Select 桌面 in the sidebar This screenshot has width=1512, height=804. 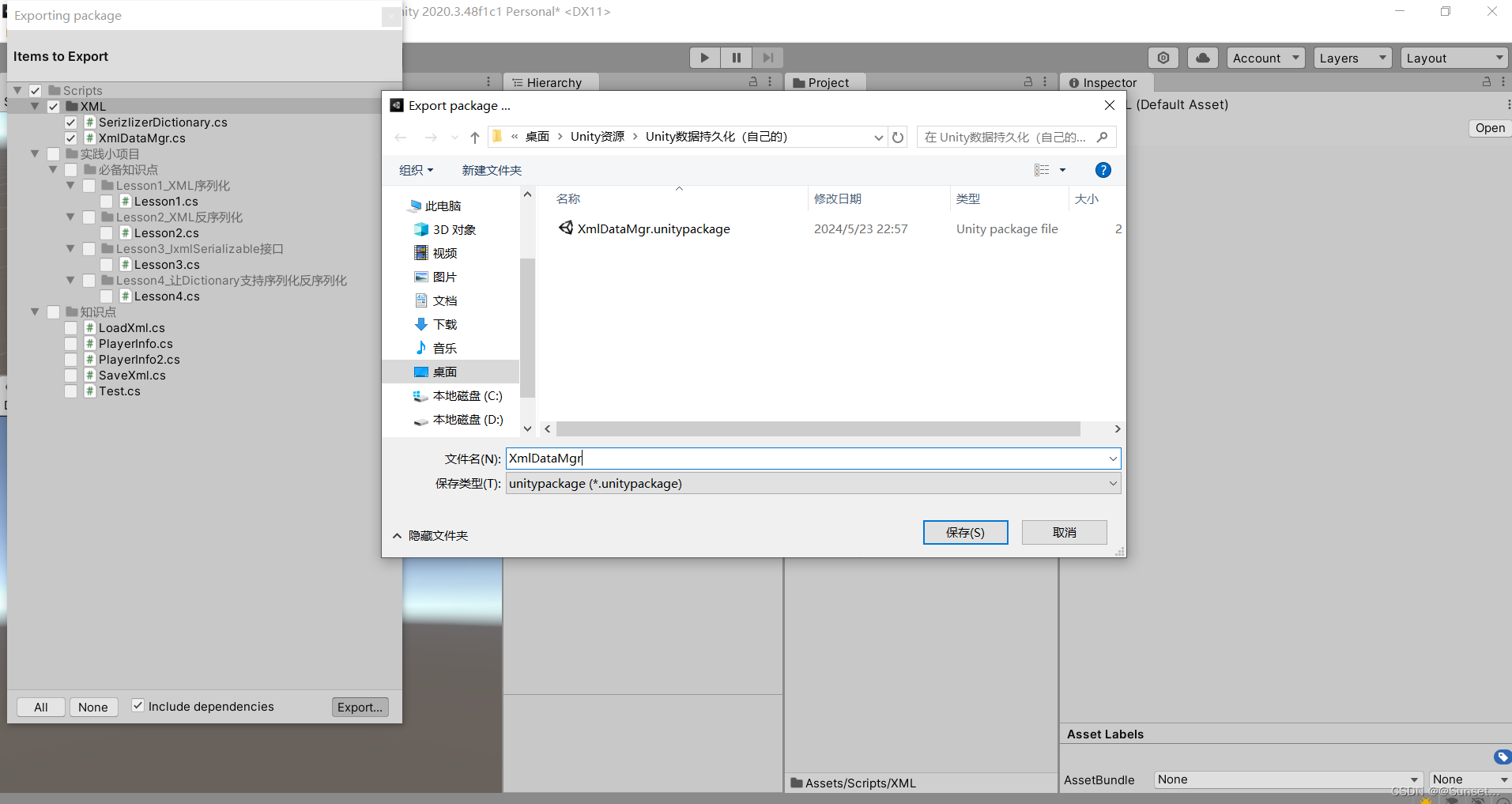[451, 372]
